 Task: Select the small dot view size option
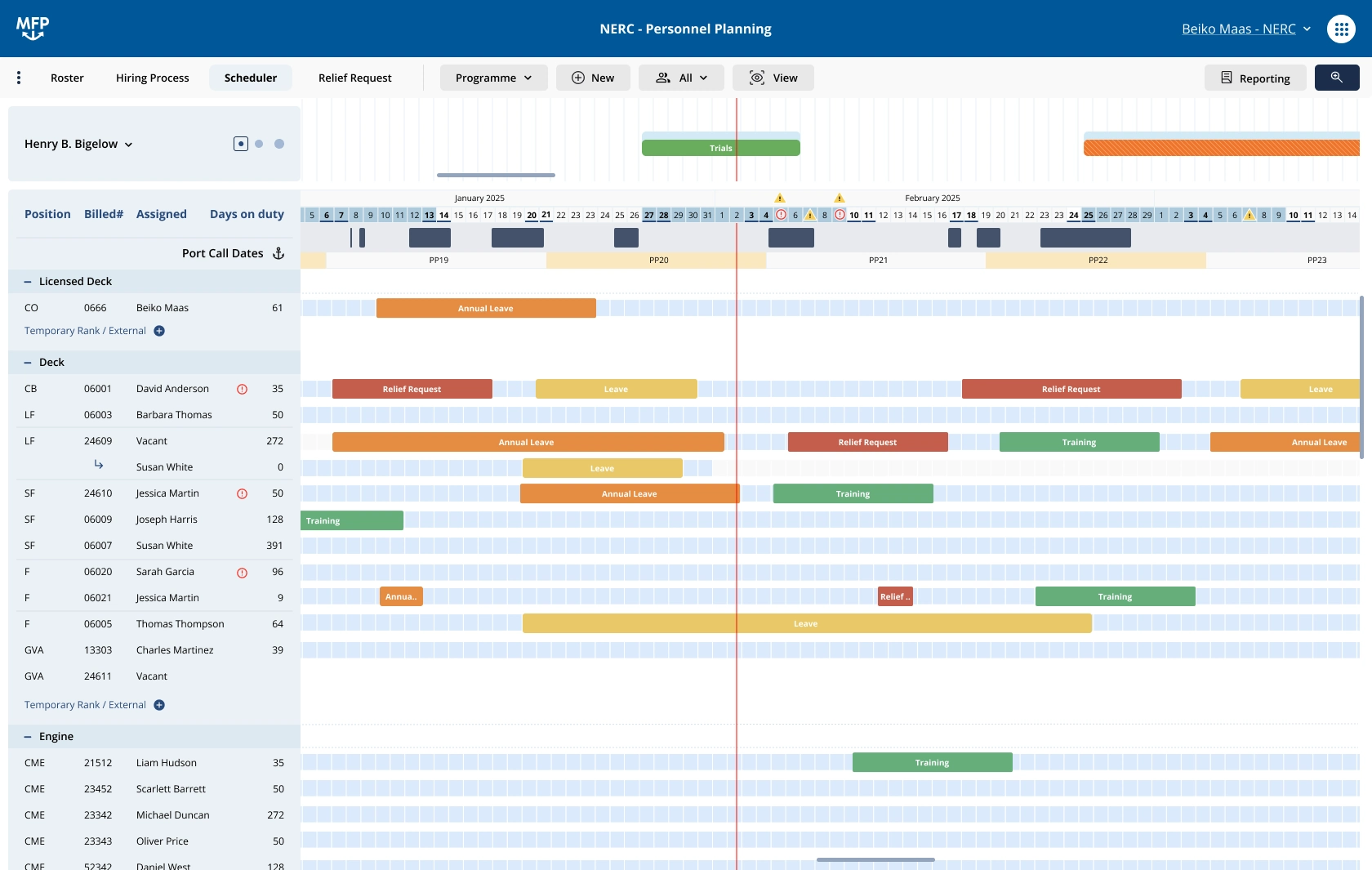point(259,144)
